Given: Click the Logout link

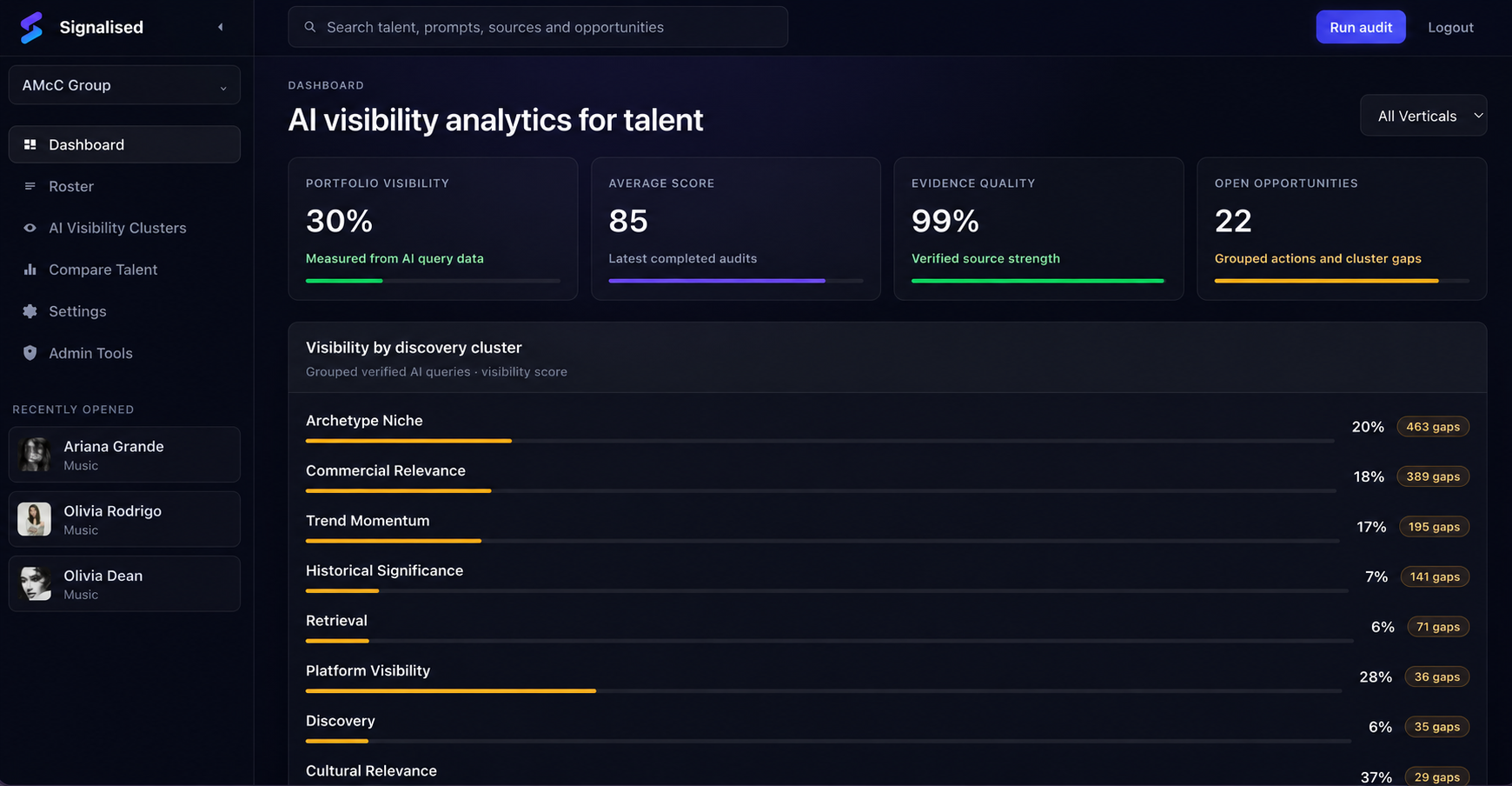Looking at the screenshot, I should [x=1450, y=27].
